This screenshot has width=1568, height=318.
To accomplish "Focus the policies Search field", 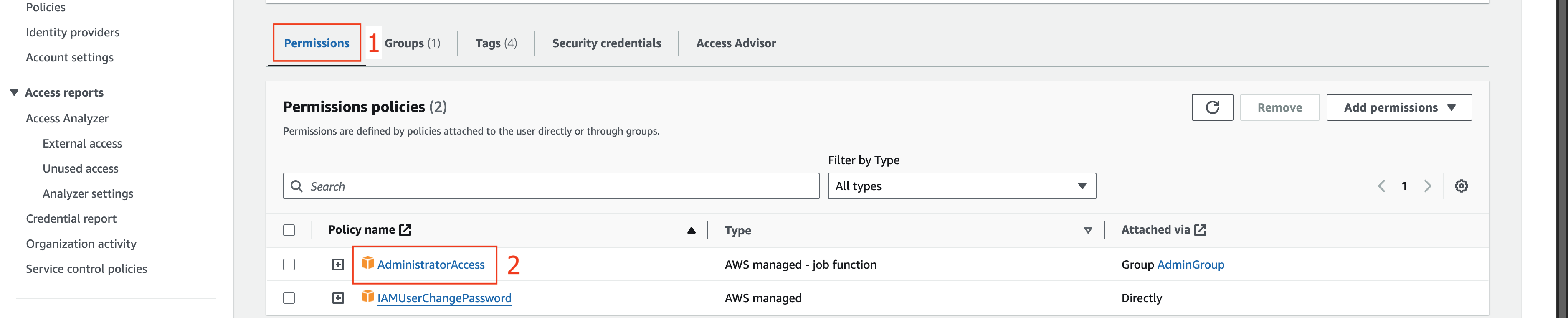I will [x=551, y=186].
